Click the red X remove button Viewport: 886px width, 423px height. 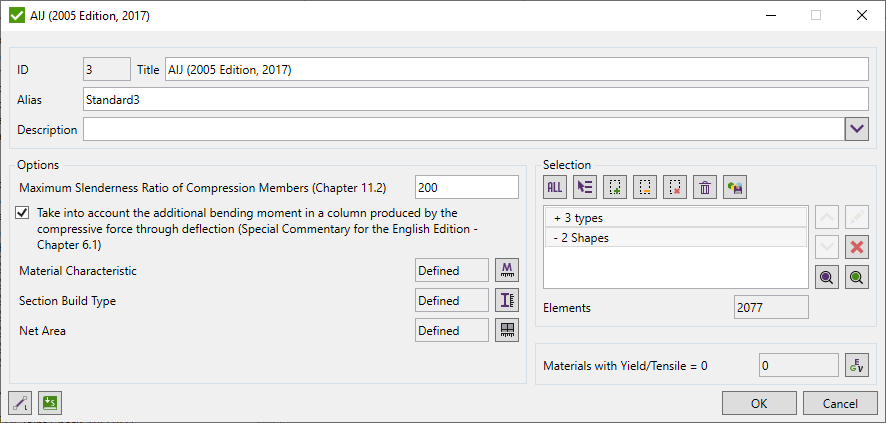(856, 247)
